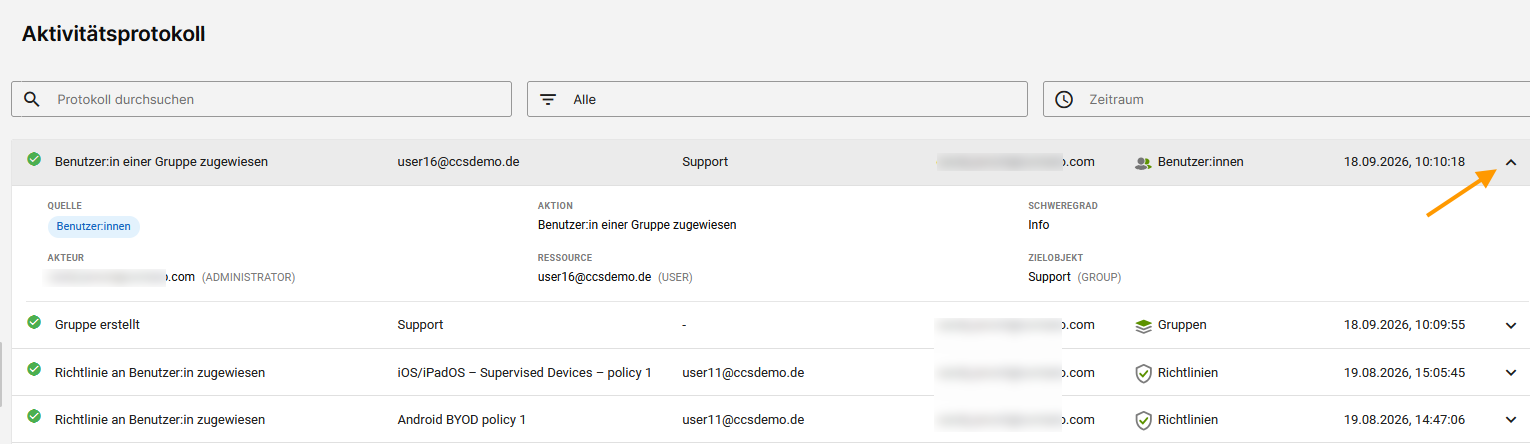Click the (GROUP) label under Zielobjekt
Viewport: 1530px width, 444px height.
[1099, 277]
